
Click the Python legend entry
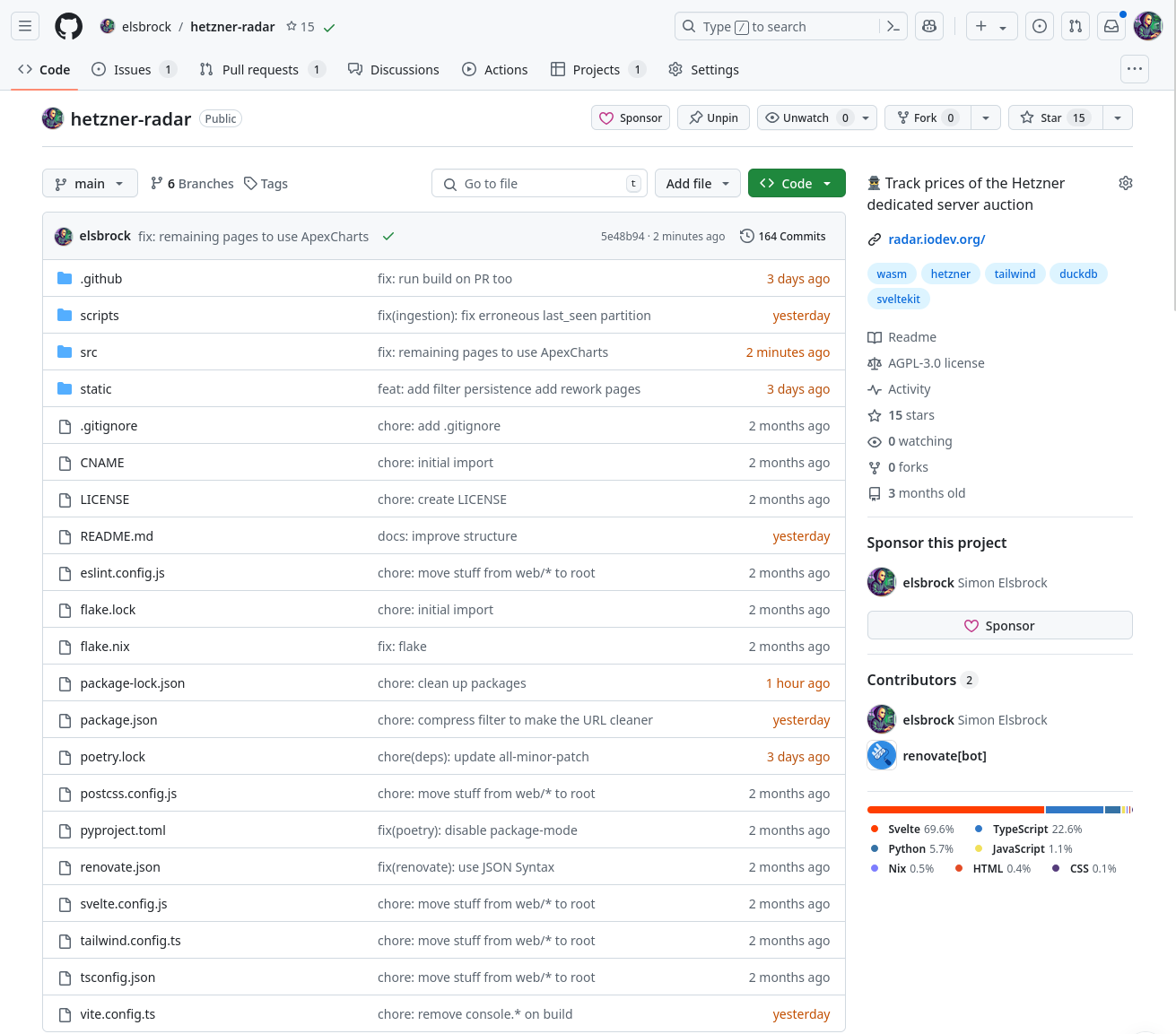[x=913, y=848]
